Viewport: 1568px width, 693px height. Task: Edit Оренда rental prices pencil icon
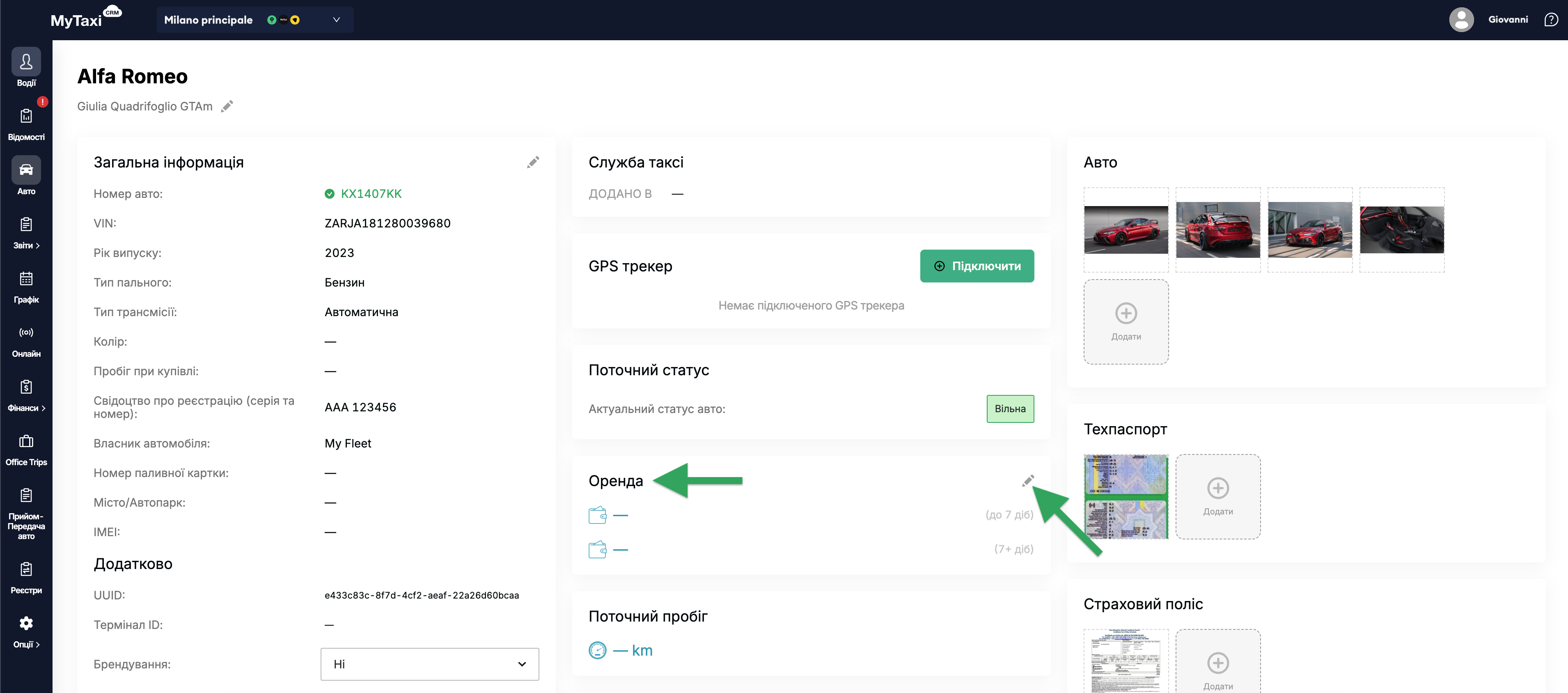pos(1028,481)
